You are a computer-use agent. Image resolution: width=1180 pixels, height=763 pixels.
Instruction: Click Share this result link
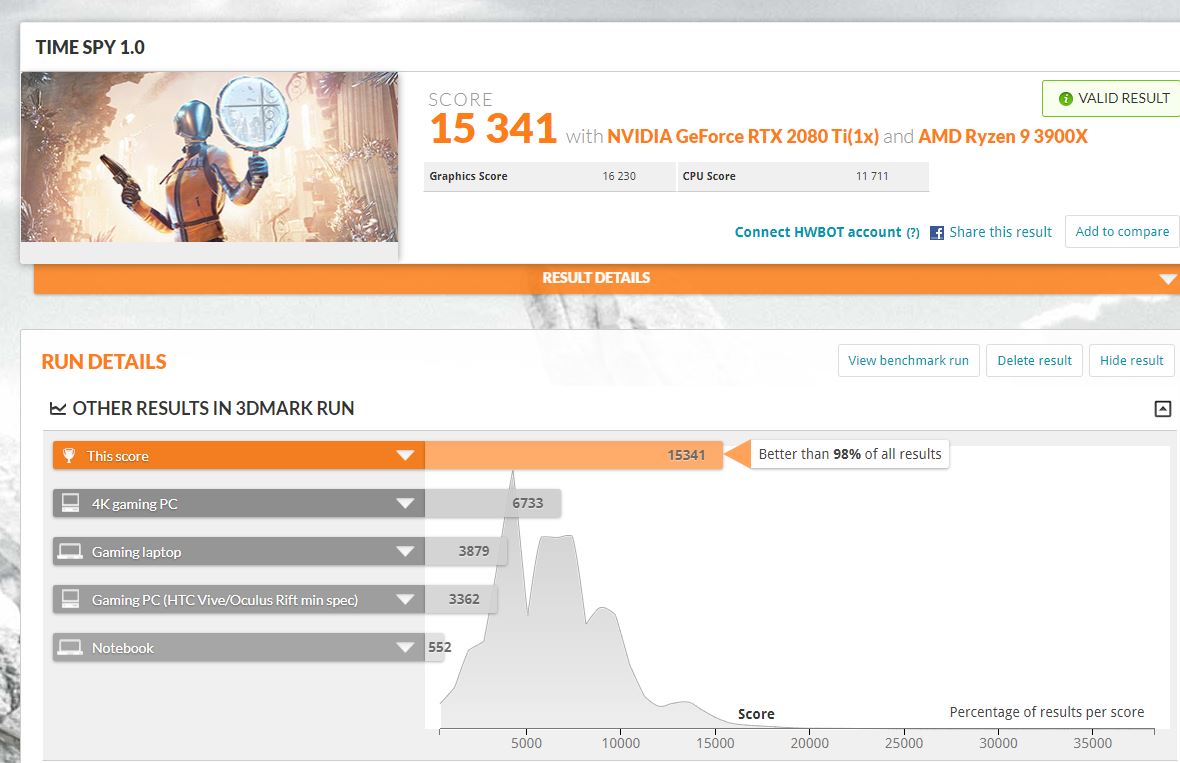point(1000,232)
